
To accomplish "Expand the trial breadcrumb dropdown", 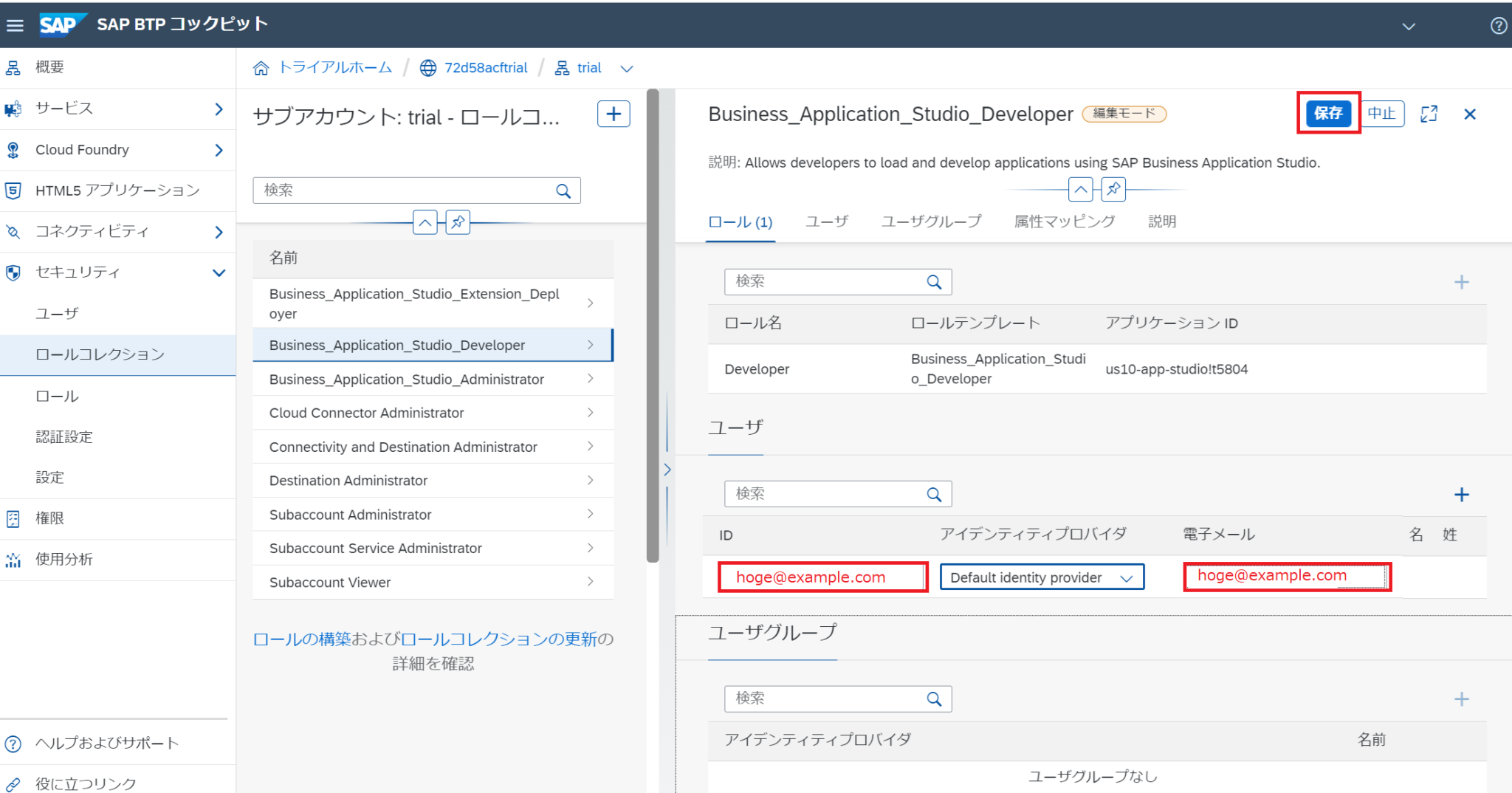I will click(x=627, y=68).
